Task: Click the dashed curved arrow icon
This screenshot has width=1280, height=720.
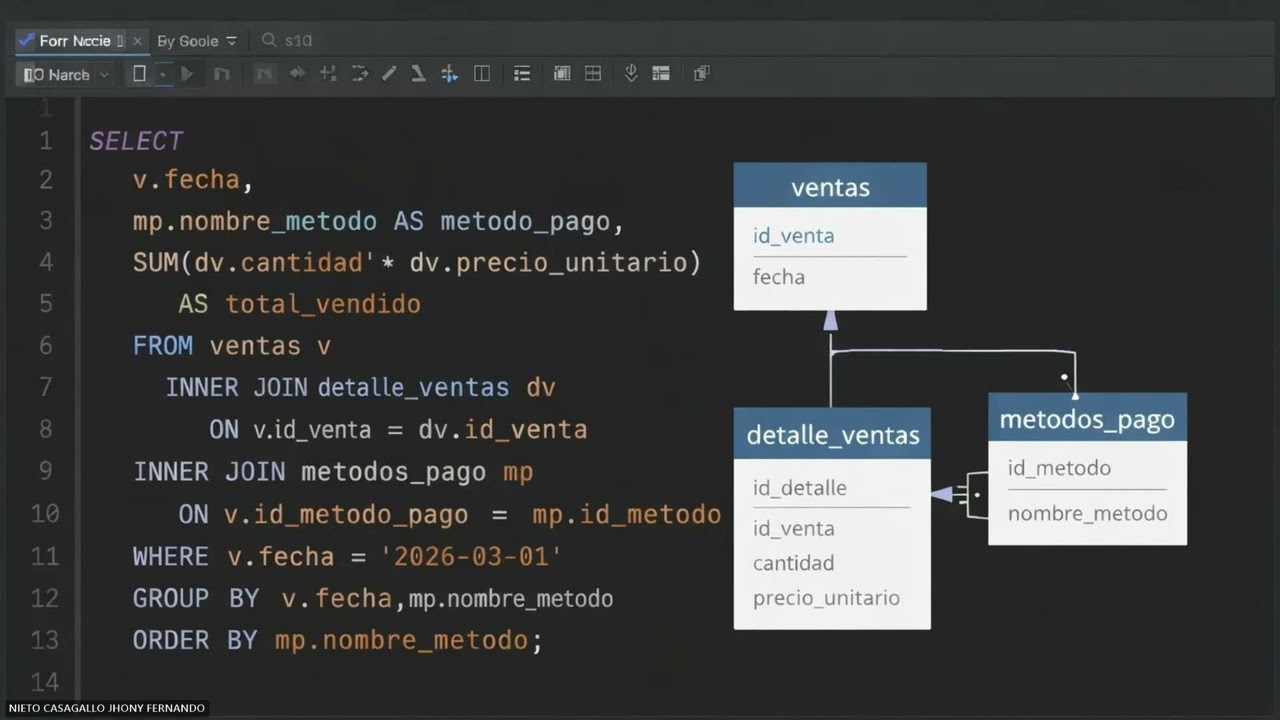Action: (359, 74)
